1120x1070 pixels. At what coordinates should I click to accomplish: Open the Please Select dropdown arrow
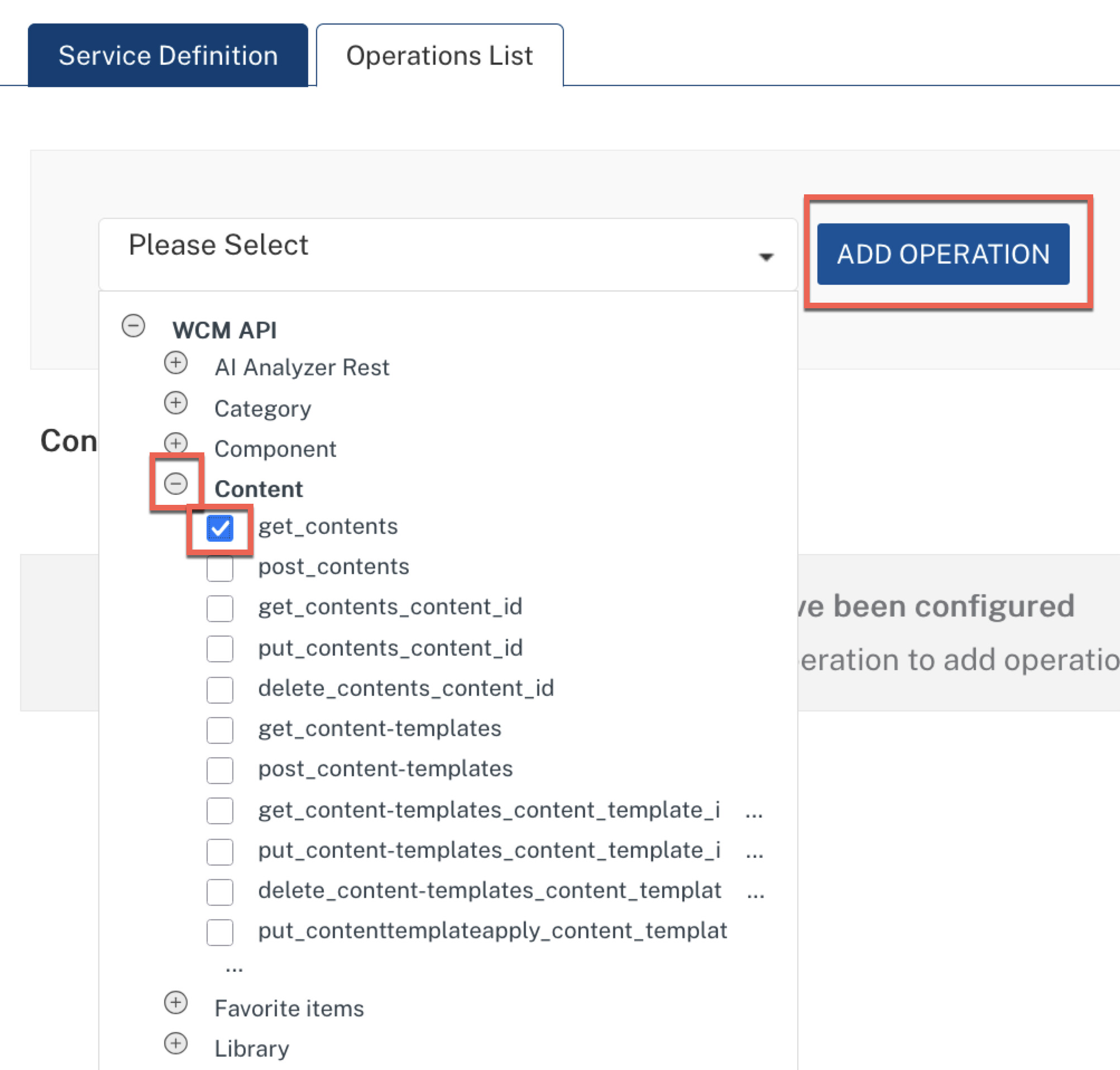pyautogui.click(x=766, y=257)
